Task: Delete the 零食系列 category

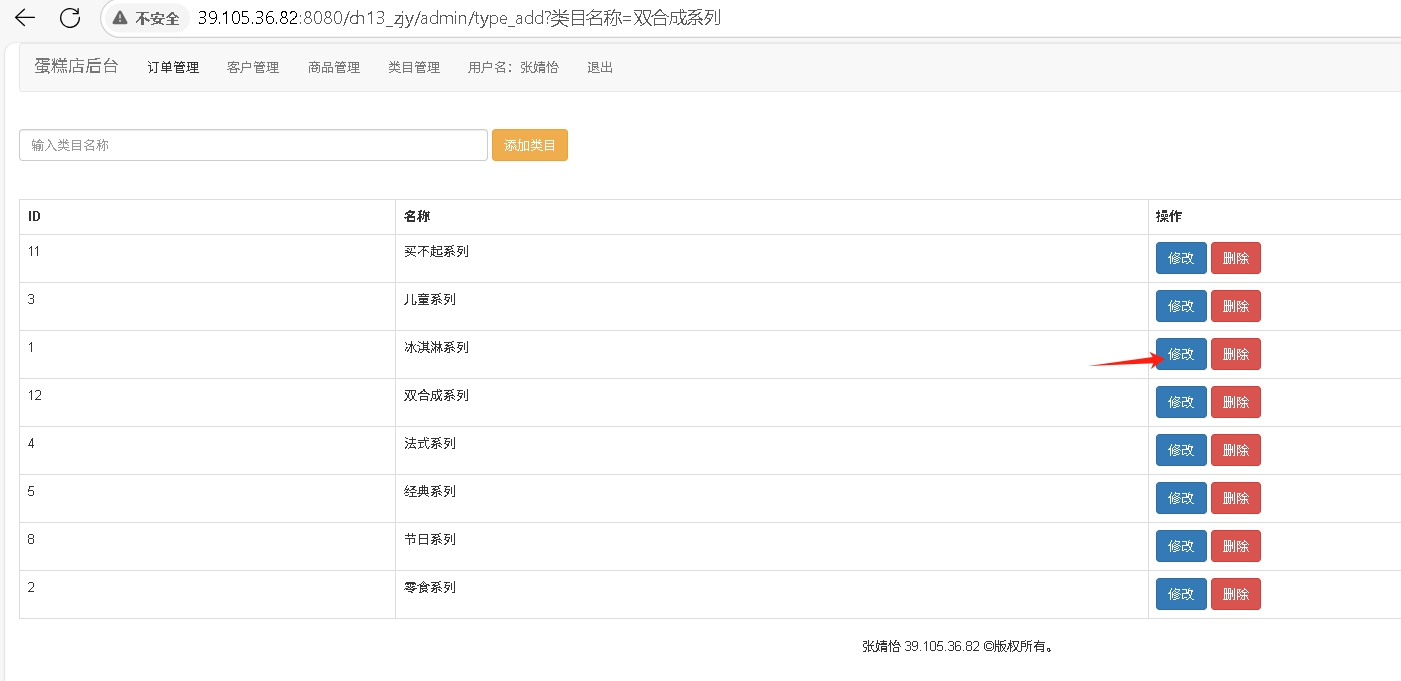Action: pos(1235,594)
